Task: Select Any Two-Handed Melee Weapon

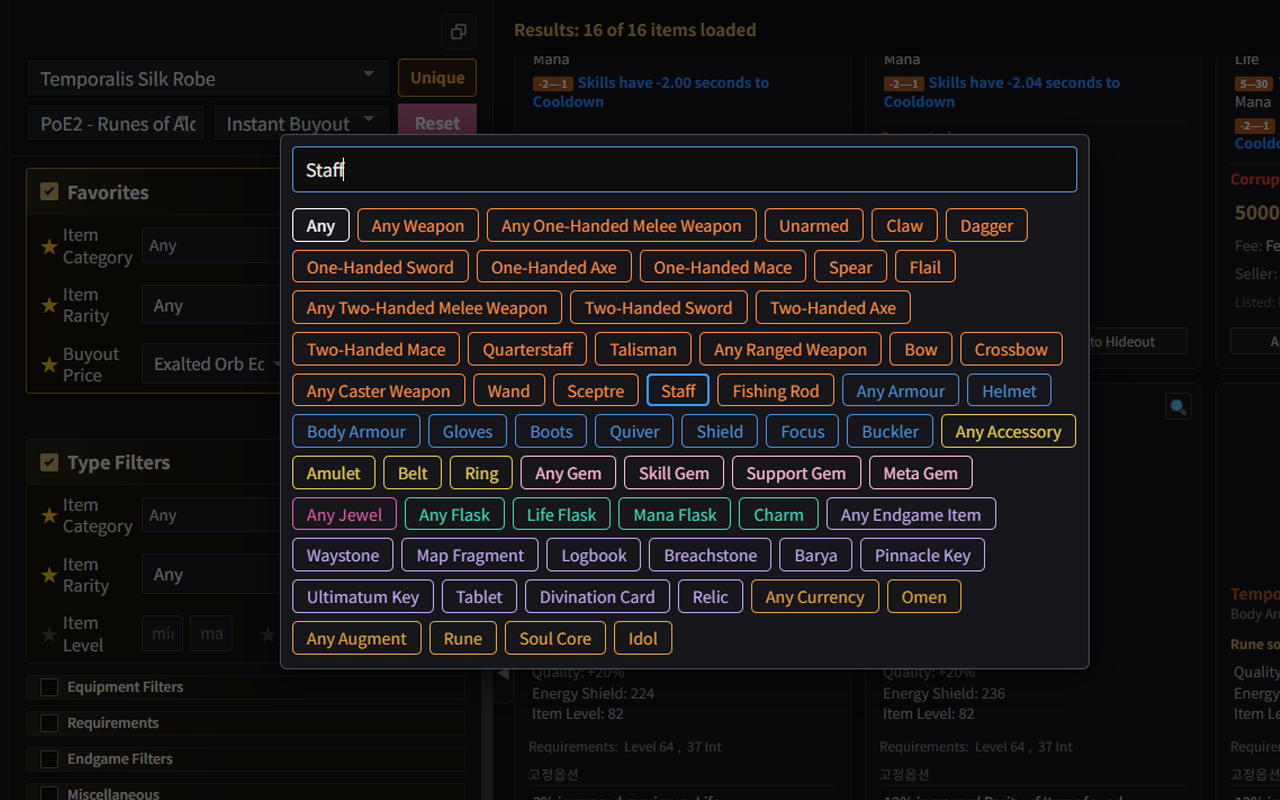Action: [427, 308]
